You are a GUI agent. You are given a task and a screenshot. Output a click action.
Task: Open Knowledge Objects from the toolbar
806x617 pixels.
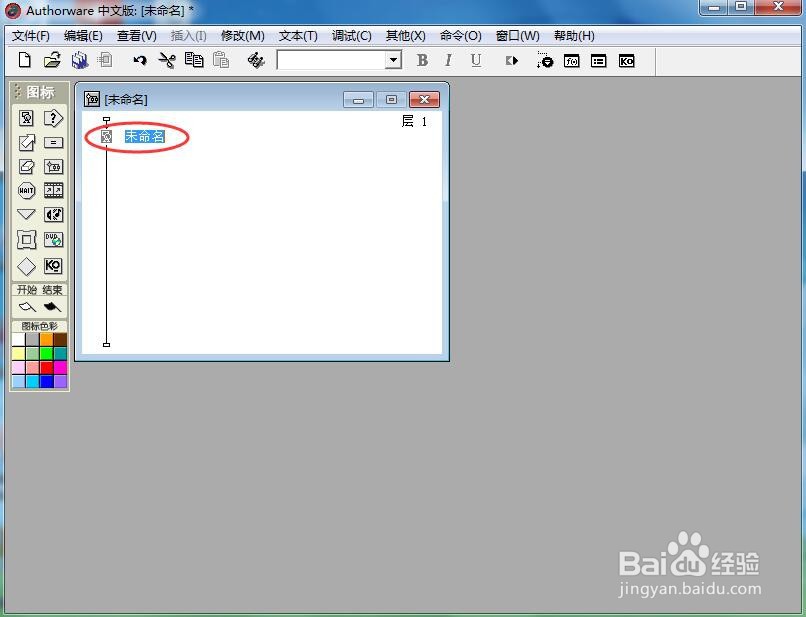click(626, 61)
